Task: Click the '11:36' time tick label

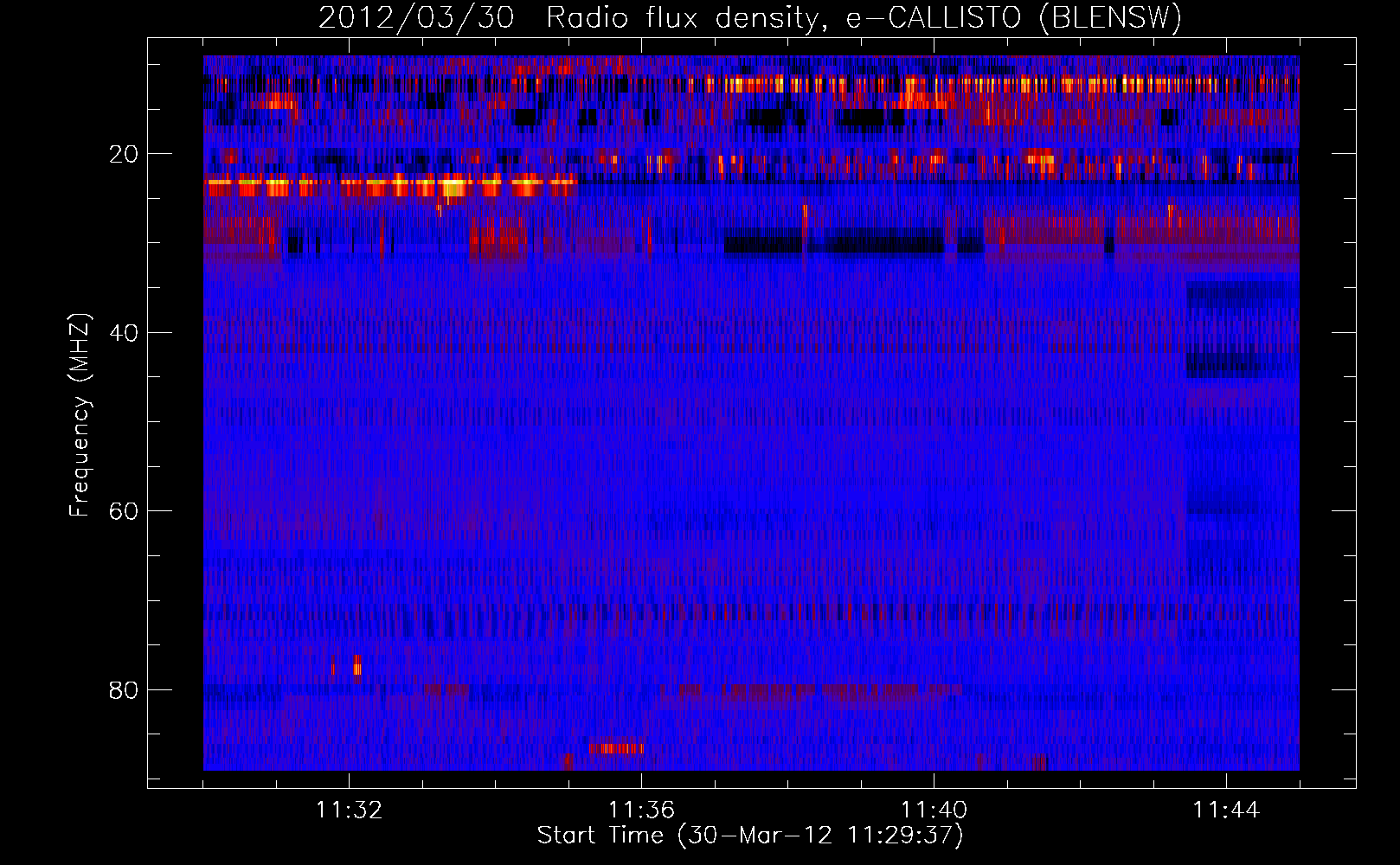Action: pyautogui.click(x=641, y=811)
